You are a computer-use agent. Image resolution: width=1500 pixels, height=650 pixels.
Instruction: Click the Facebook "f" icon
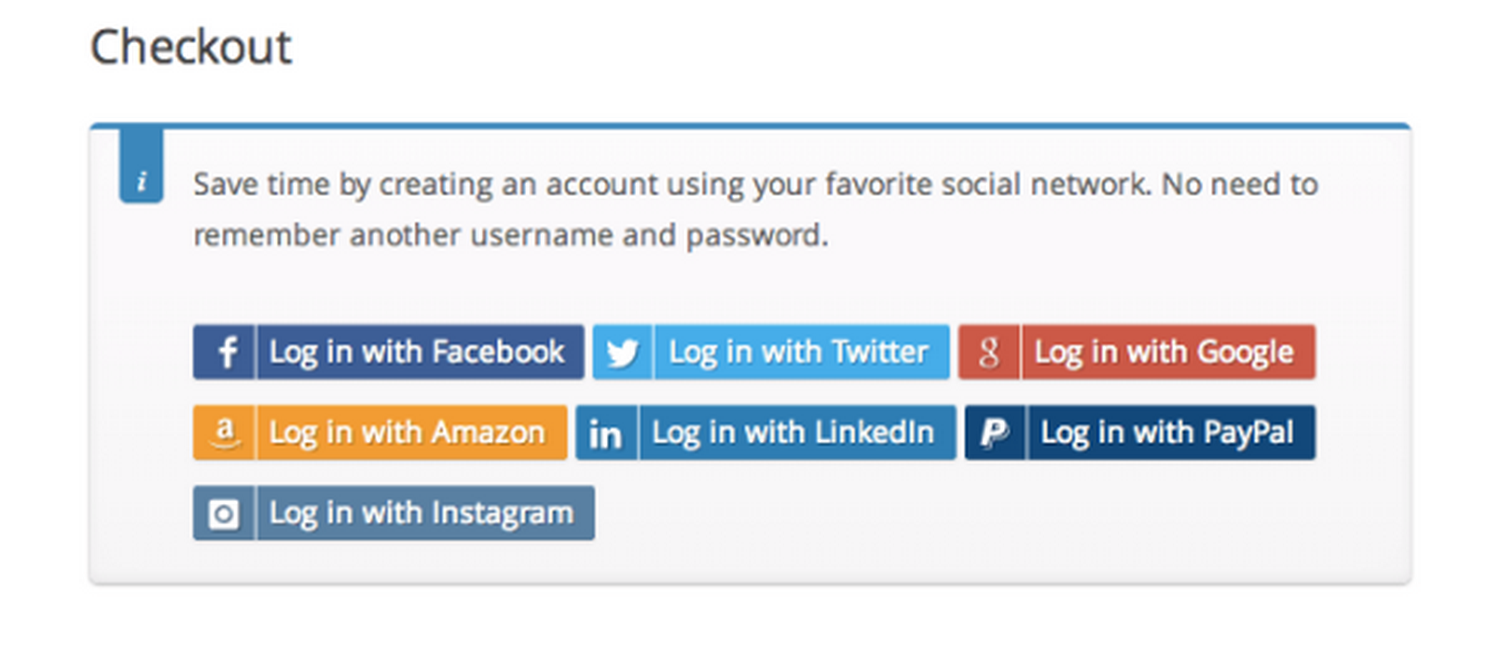[224, 352]
